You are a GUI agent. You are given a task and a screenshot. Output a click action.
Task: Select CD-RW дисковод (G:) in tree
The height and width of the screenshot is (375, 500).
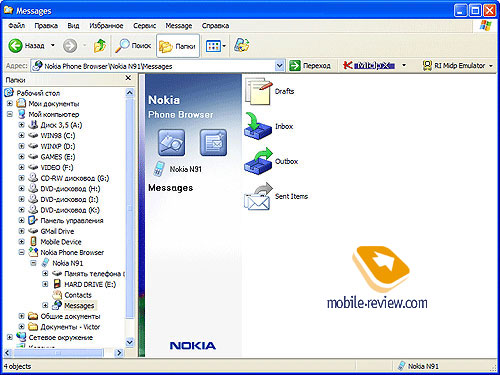coord(75,178)
